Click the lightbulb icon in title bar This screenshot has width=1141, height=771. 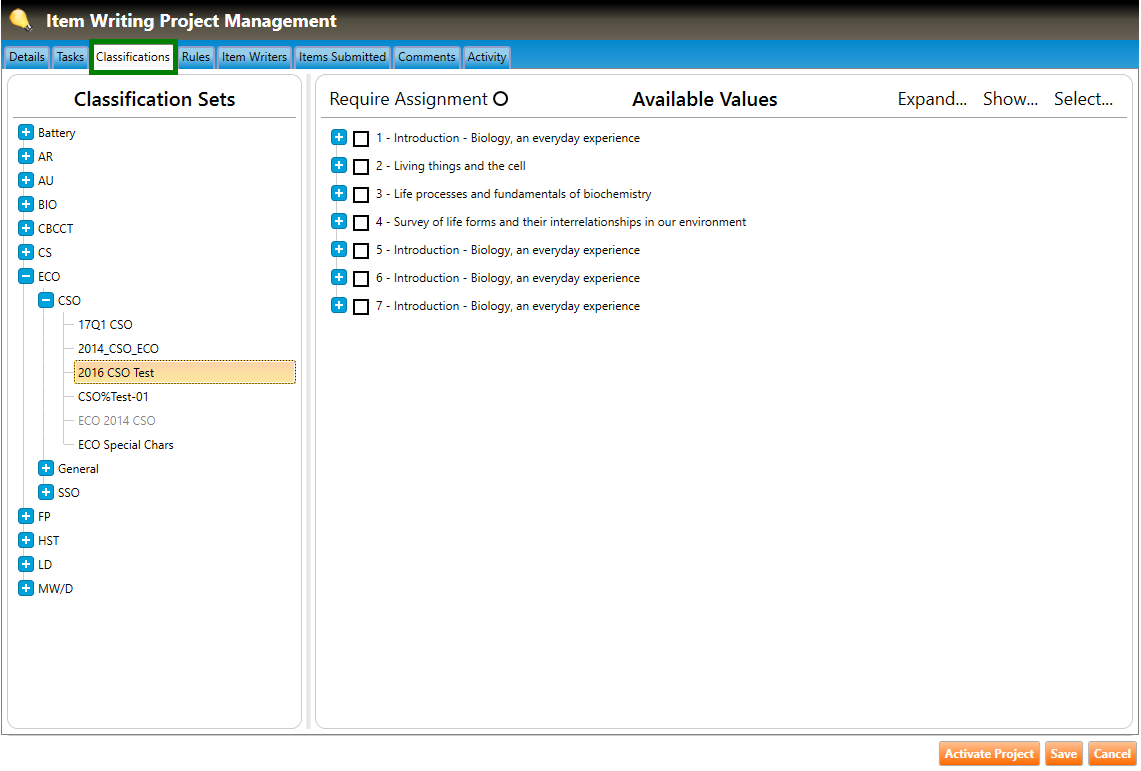click(x=21, y=20)
